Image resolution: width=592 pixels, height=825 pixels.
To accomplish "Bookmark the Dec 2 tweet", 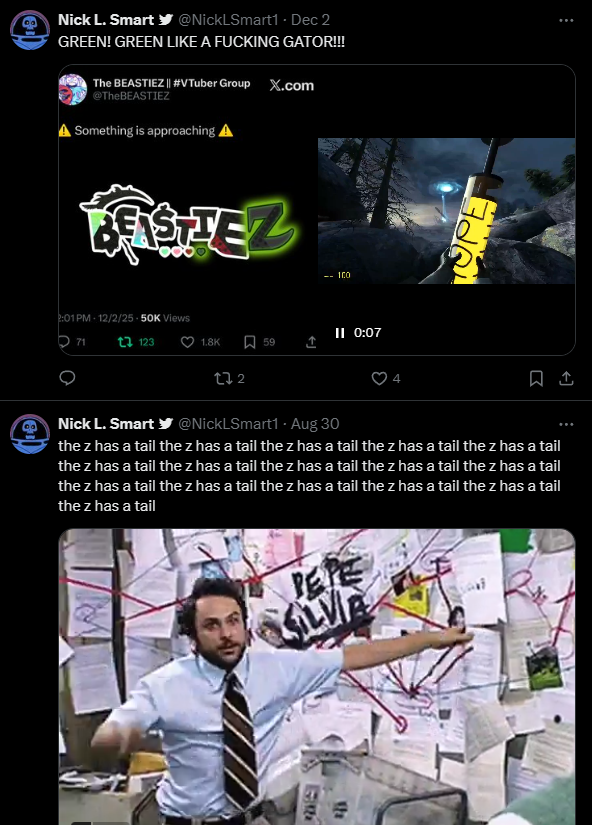I will pyautogui.click(x=536, y=378).
